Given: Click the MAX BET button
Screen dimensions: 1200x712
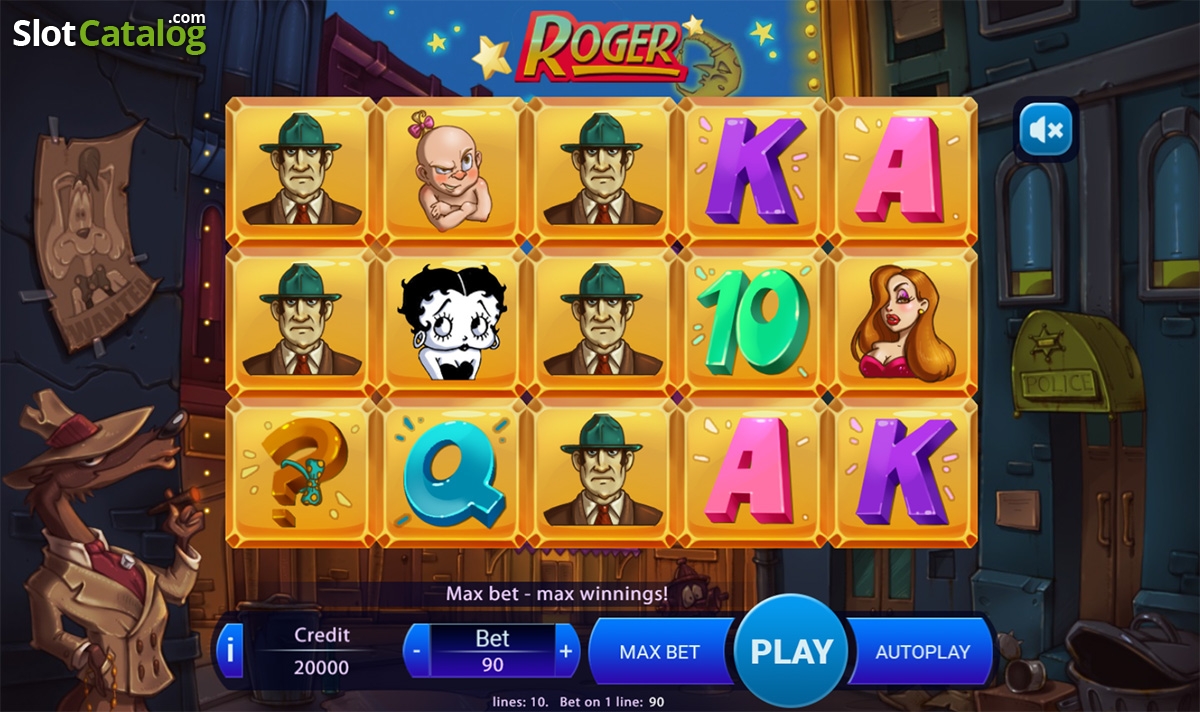Looking at the screenshot, I should tap(660, 652).
